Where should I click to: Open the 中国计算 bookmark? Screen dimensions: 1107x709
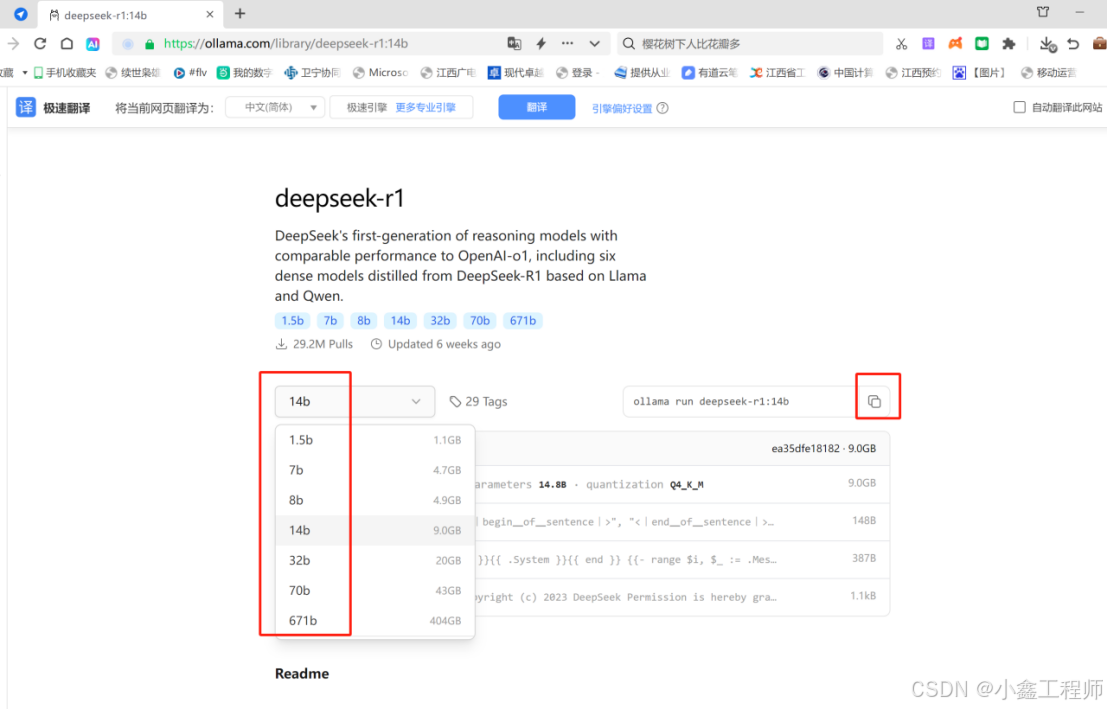click(845, 73)
